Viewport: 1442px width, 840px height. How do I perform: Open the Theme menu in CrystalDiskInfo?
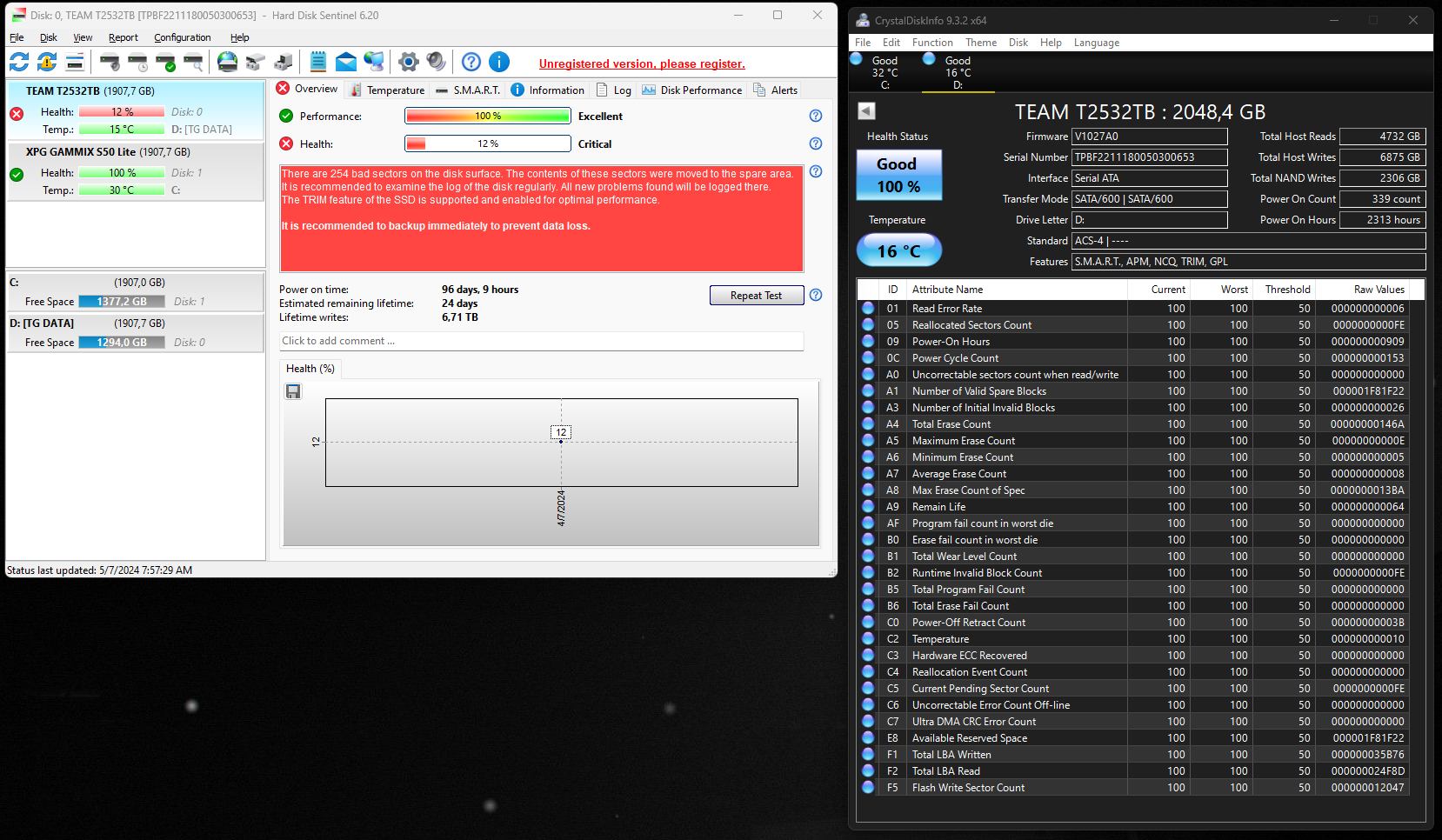point(981,43)
